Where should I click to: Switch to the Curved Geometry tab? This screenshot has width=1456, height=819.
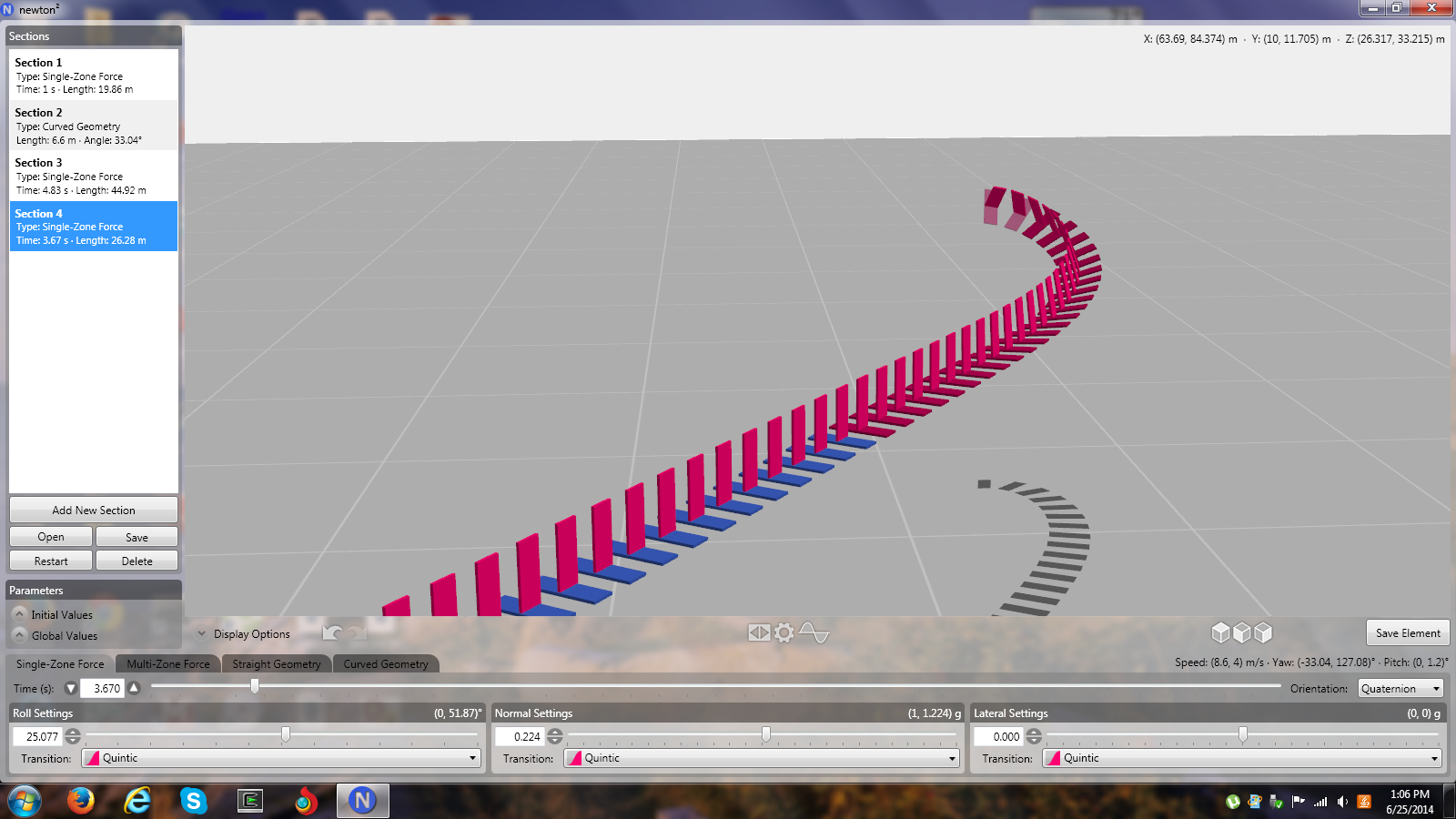tap(386, 664)
